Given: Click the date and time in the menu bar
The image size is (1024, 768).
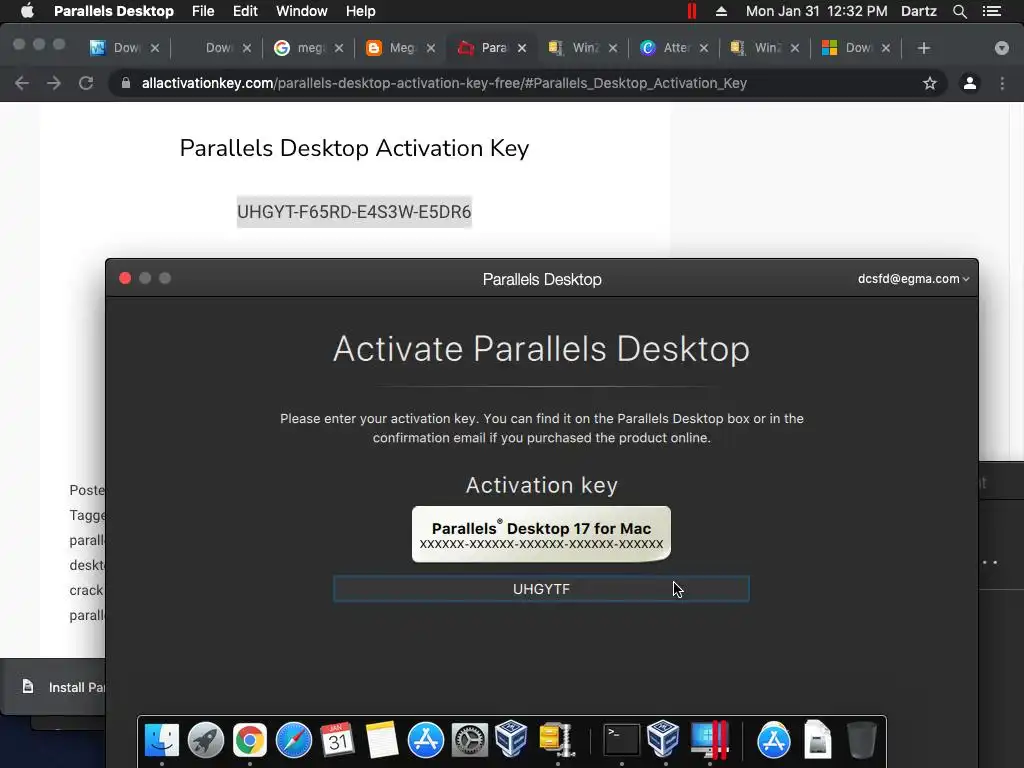Looking at the screenshot, I should 816,11.
